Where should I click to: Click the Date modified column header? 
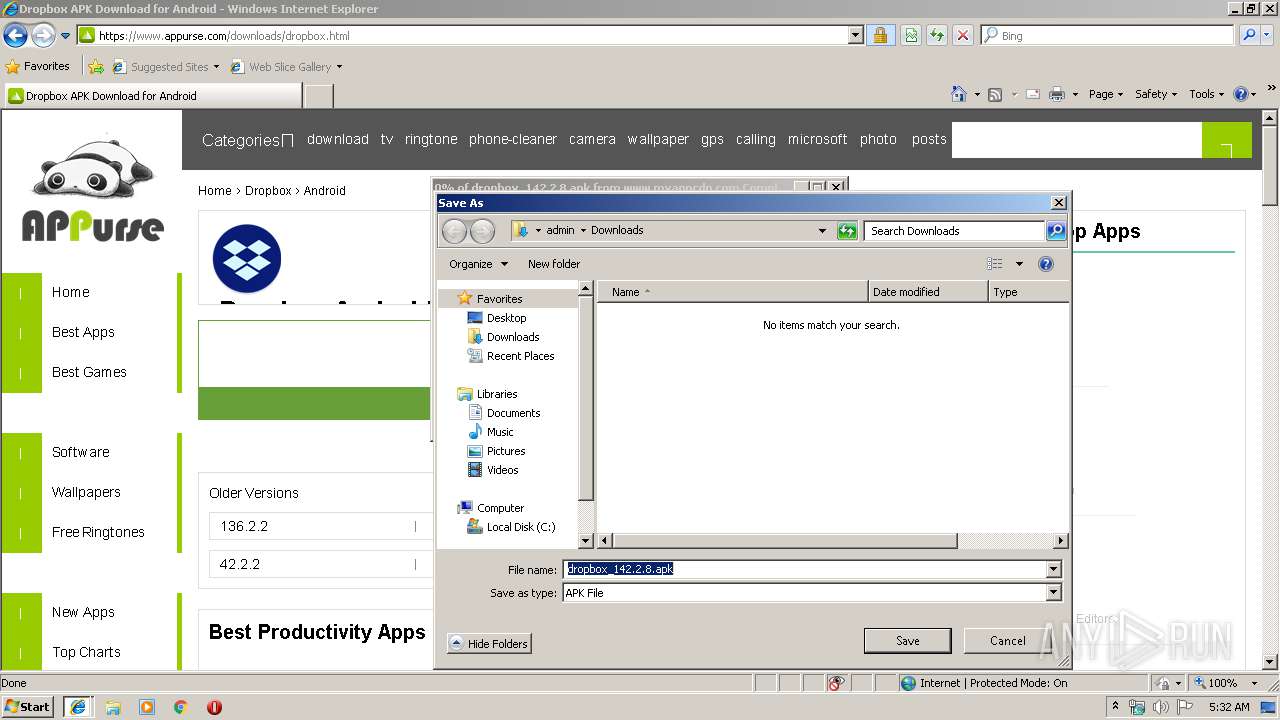[x=928, y=292]
